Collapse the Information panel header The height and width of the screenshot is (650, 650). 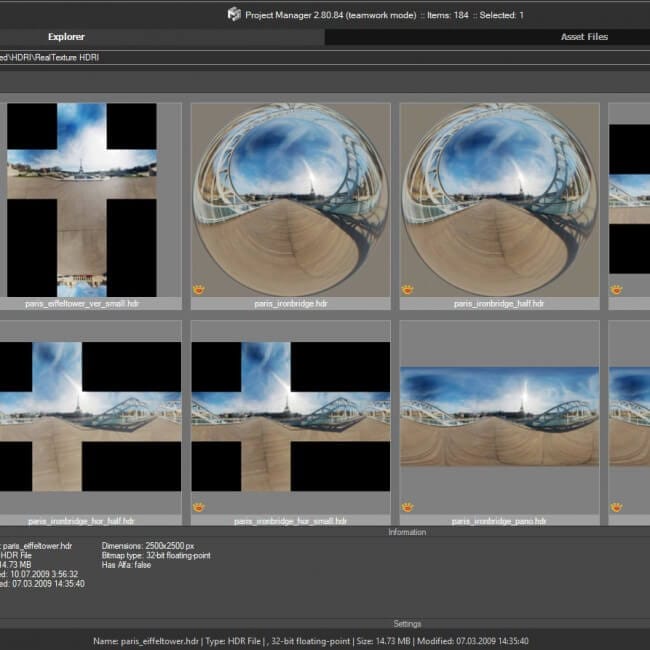pos(407,532)
